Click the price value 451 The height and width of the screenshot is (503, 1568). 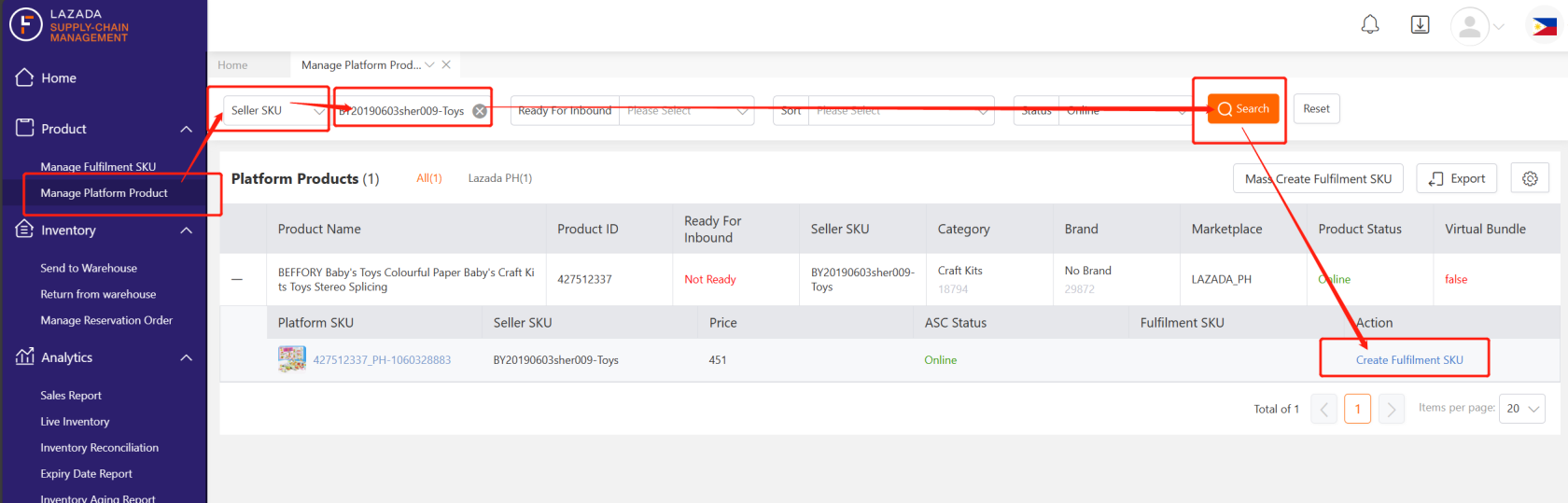pos(718,360)
